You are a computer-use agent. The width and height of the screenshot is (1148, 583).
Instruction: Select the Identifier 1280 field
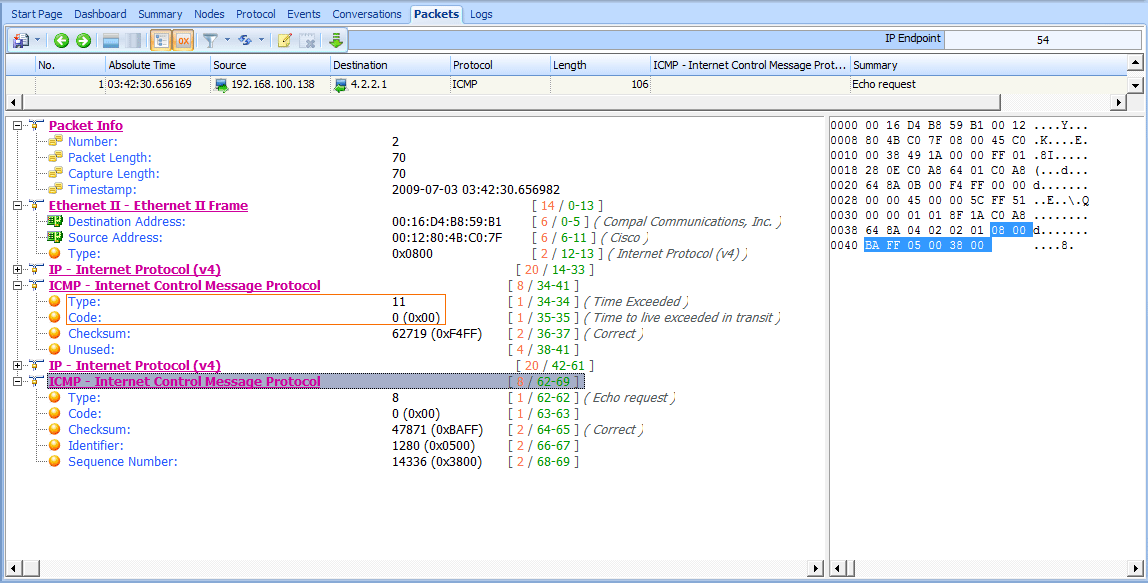coord(313,446)
